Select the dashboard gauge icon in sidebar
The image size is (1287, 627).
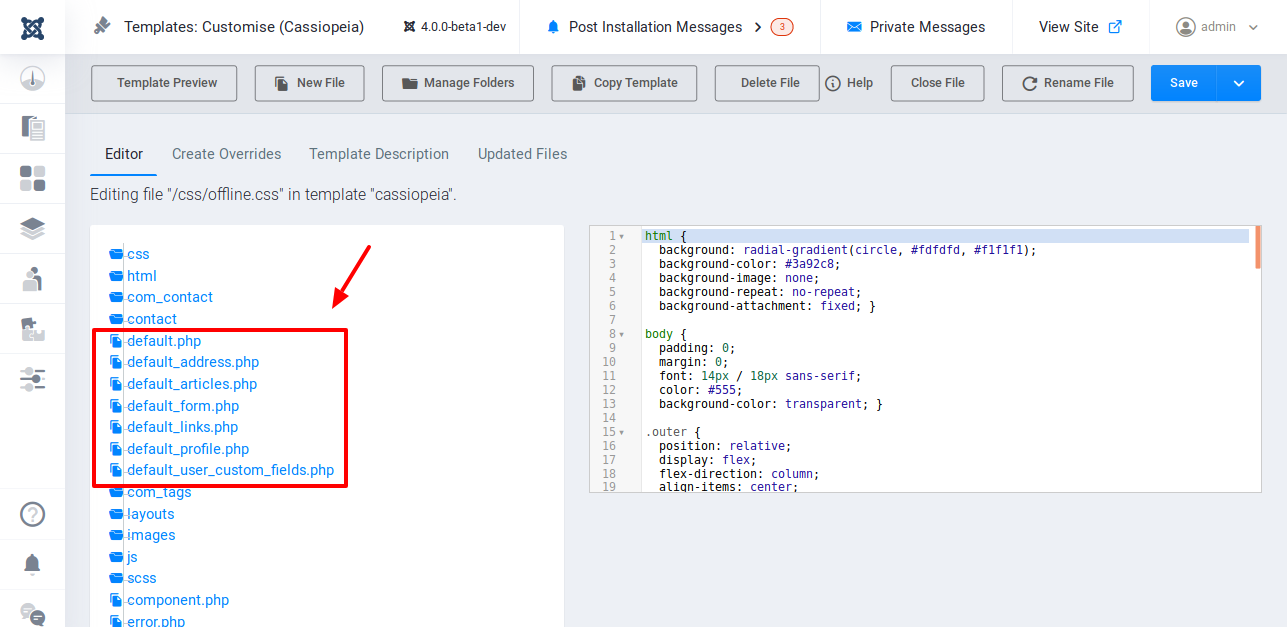[x=31, y=78]
